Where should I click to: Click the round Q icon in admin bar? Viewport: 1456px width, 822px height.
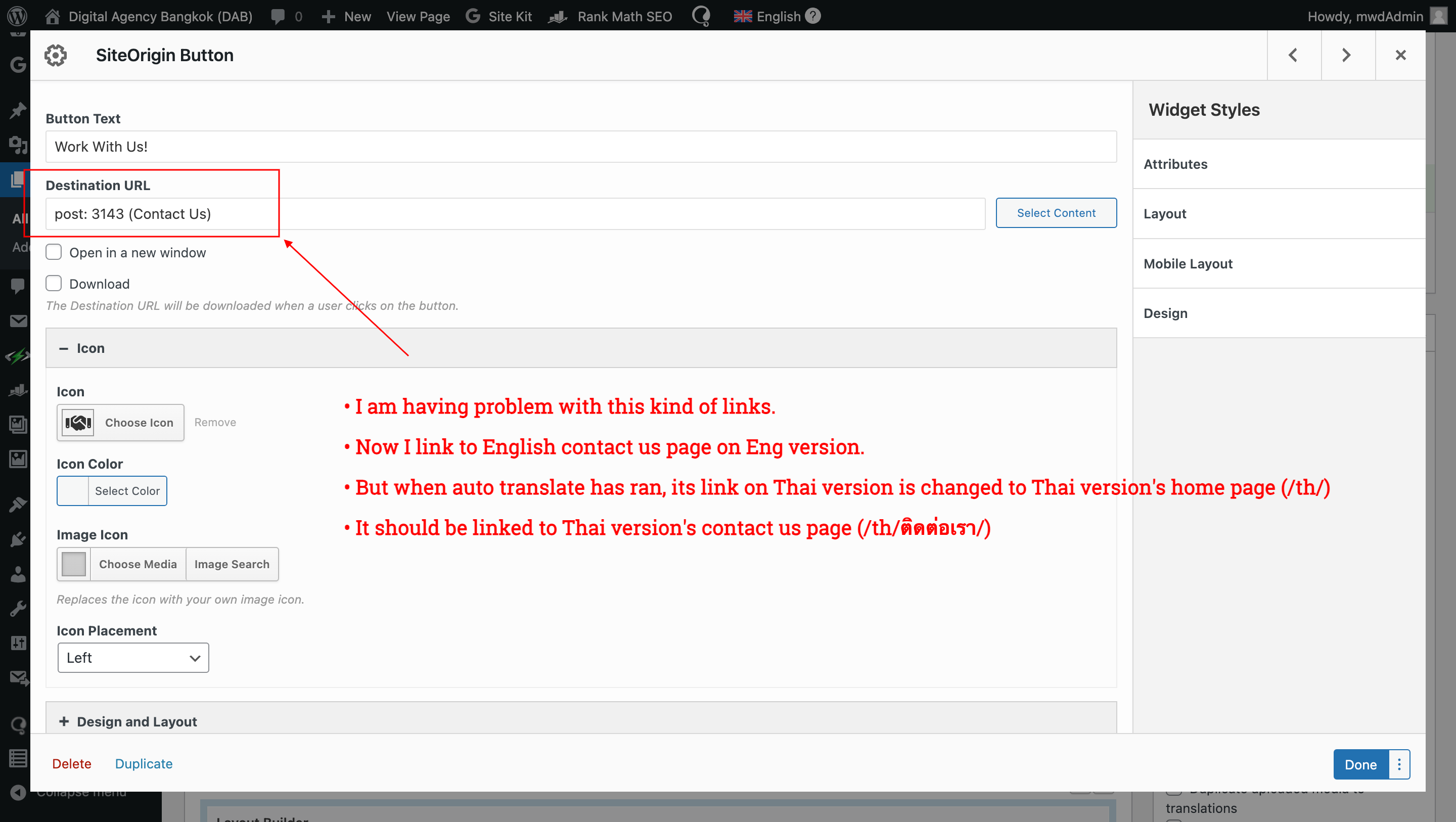coord(701,16)
